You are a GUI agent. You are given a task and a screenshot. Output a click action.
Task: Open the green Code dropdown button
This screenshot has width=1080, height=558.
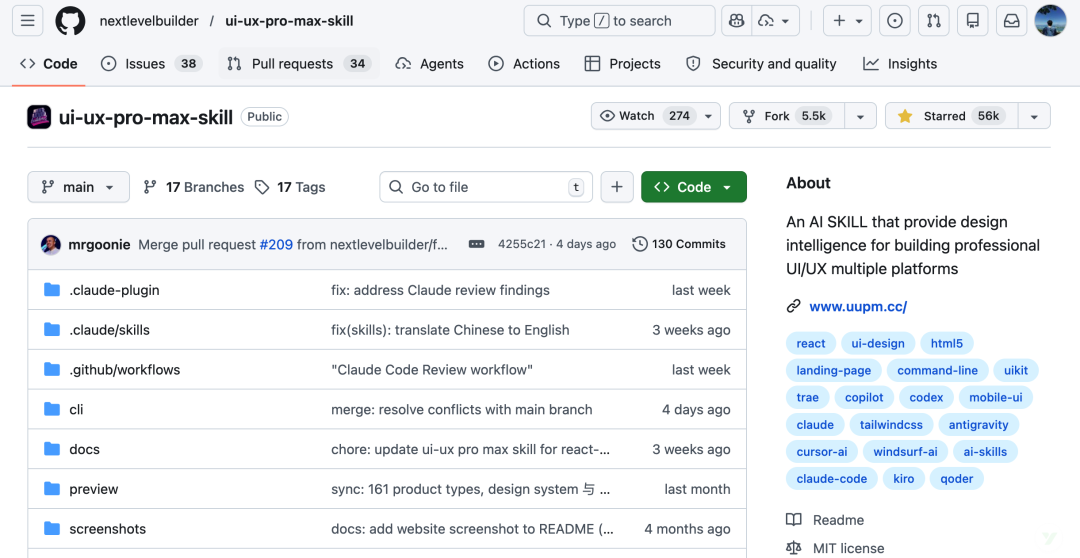[694, 187]
